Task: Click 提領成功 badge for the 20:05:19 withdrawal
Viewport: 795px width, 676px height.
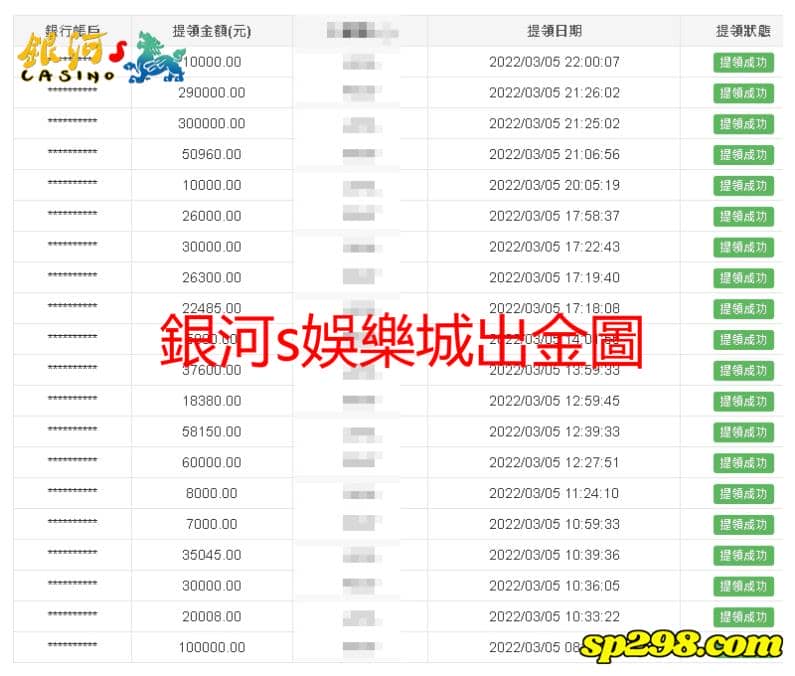Action: 743,186
